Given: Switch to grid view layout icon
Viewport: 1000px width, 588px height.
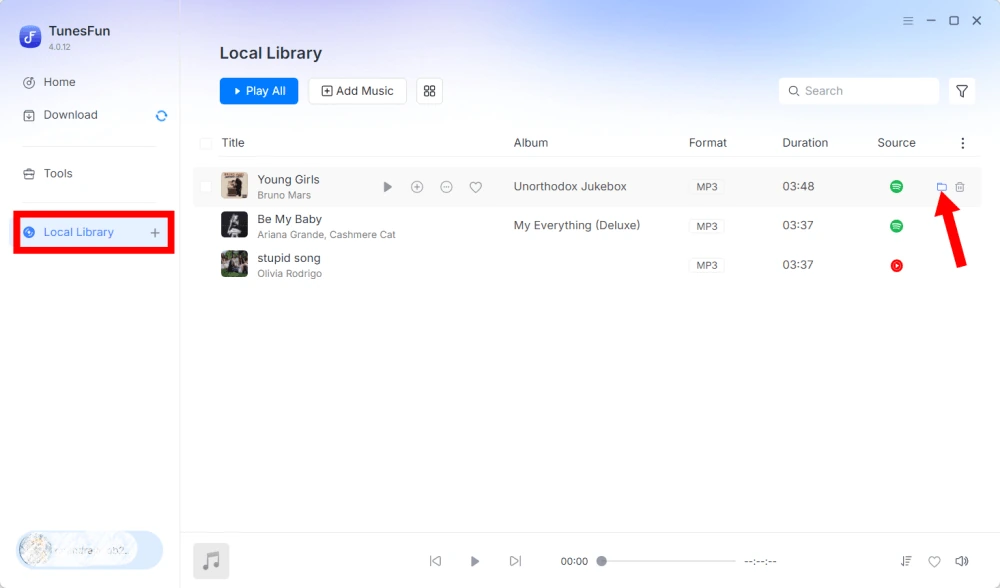Looking at the screenshot, I should (429, 91).
